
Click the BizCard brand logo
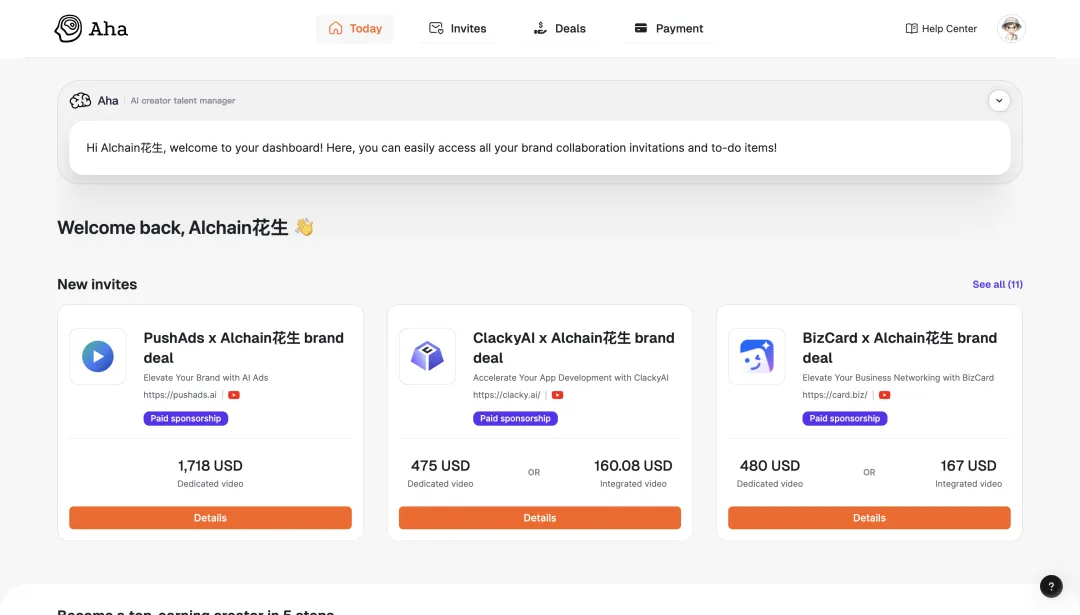[756, 356]
